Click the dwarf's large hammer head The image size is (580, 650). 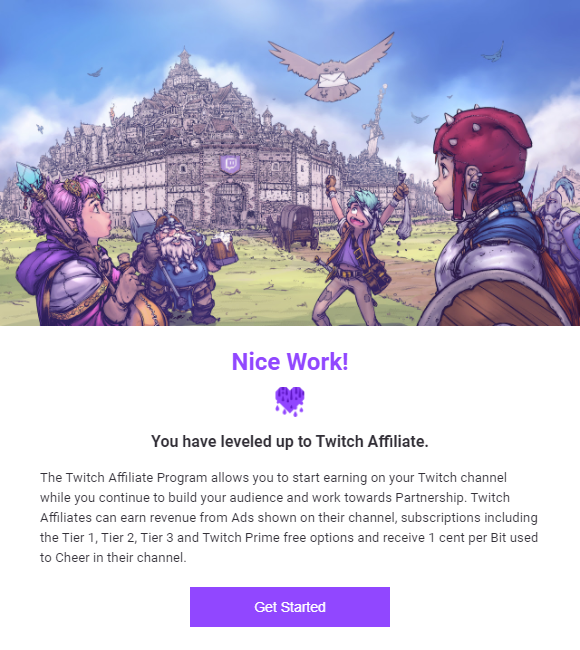142,225
